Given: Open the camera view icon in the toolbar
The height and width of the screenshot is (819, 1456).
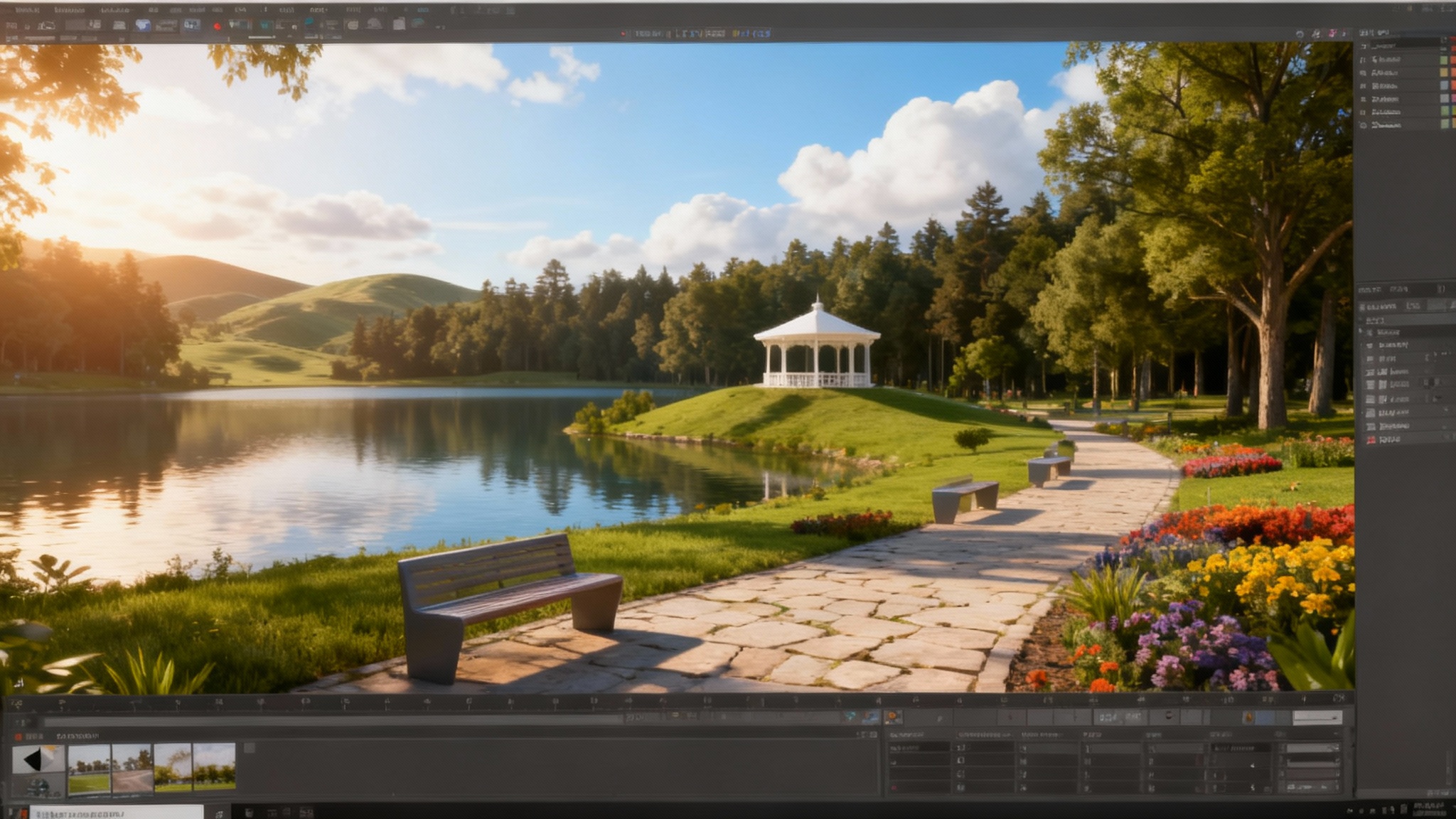Looking at the screenshot, I should coord(192,26).
